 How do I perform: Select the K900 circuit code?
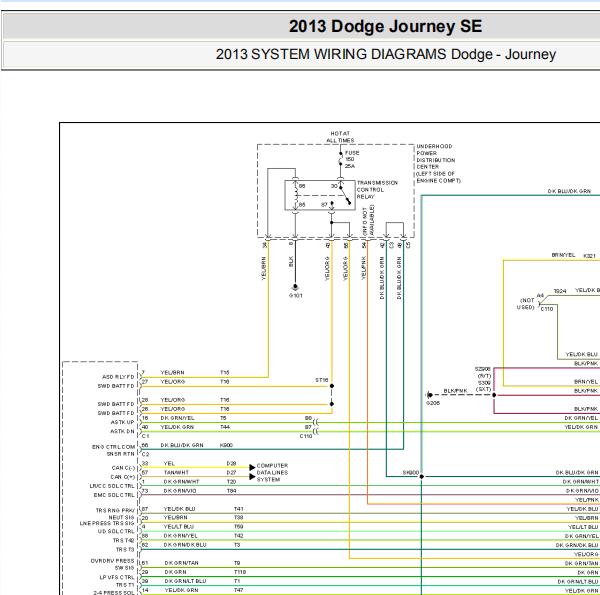tap(226, 445)
